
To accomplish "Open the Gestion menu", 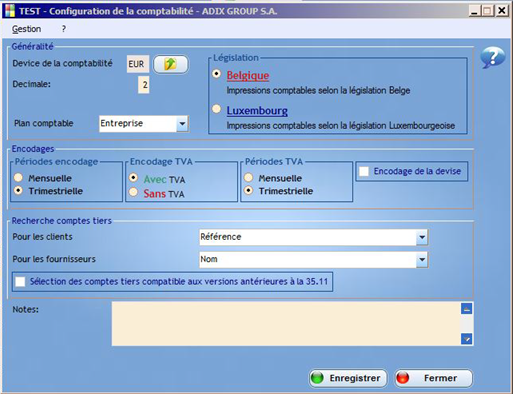I will 26,29.
